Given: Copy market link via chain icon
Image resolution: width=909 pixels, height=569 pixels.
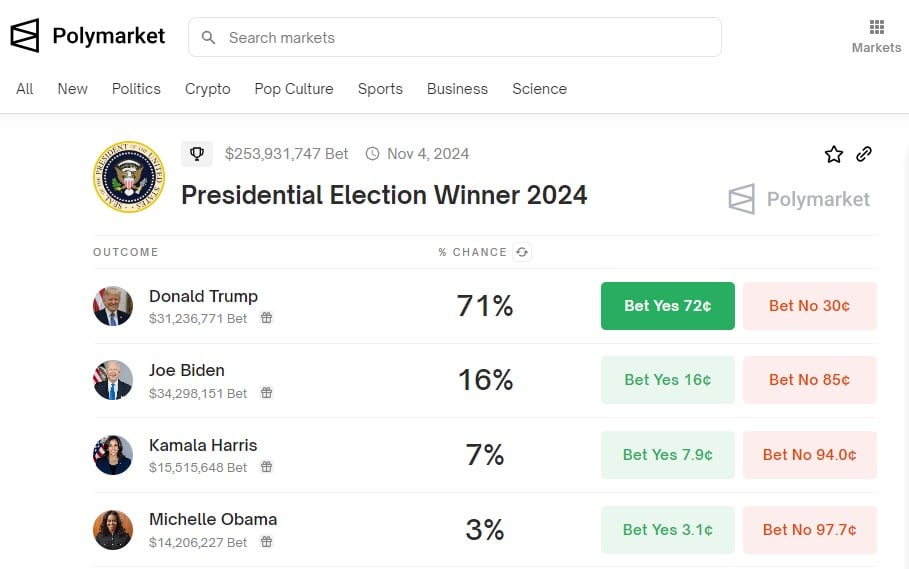Looking at the screenshot, I should pyautogui.click(x=865, y=154).
